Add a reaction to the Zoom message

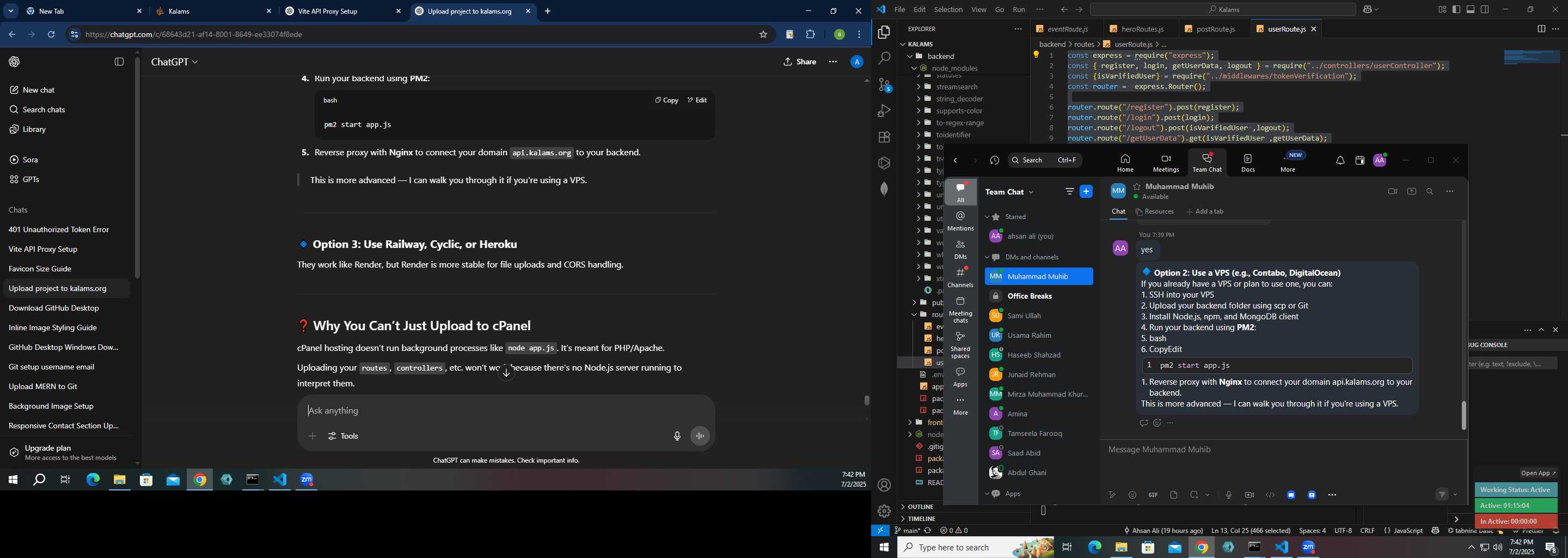[1157, 423]
